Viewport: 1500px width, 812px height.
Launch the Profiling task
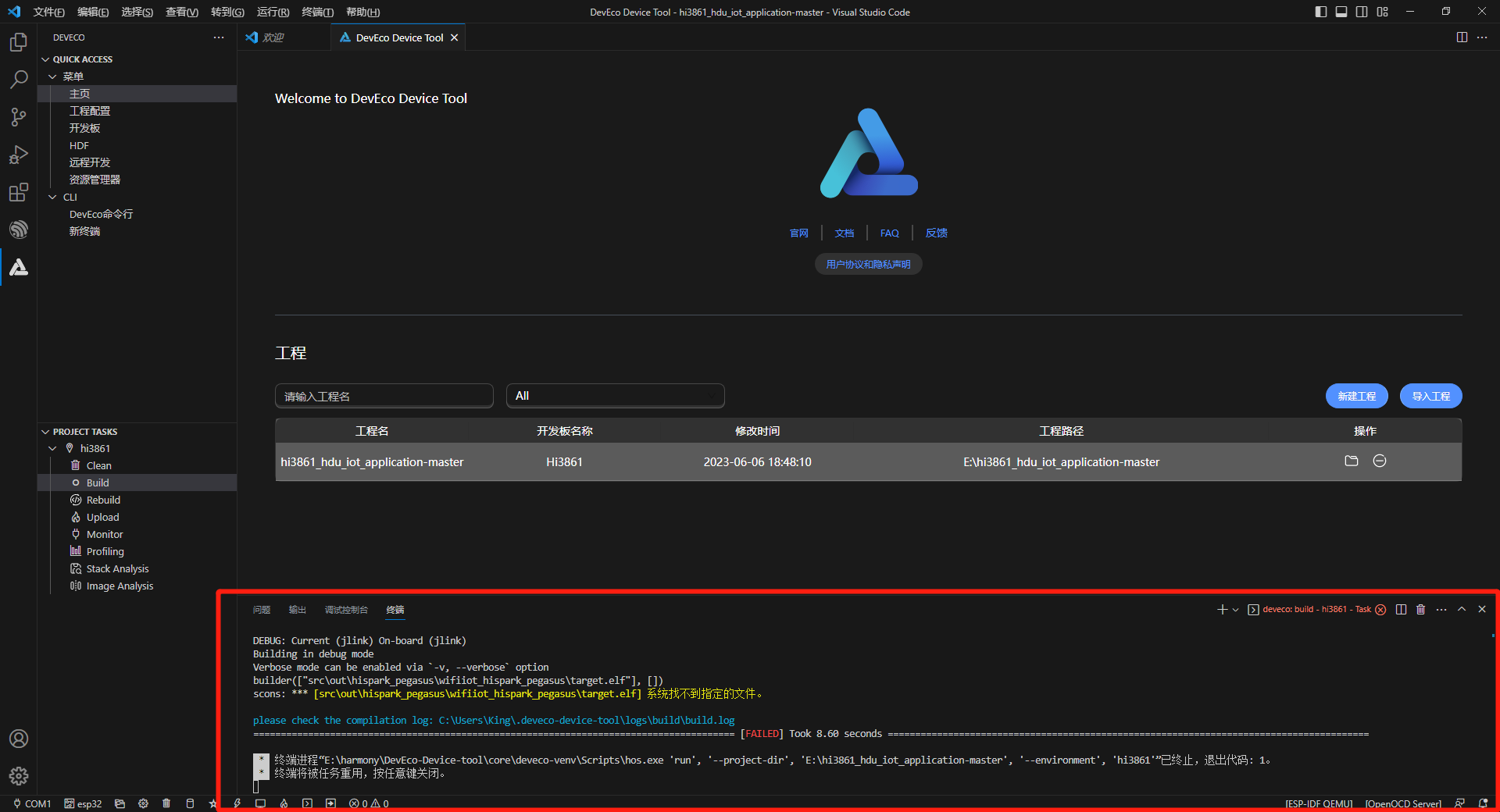(x=104, y=551)
